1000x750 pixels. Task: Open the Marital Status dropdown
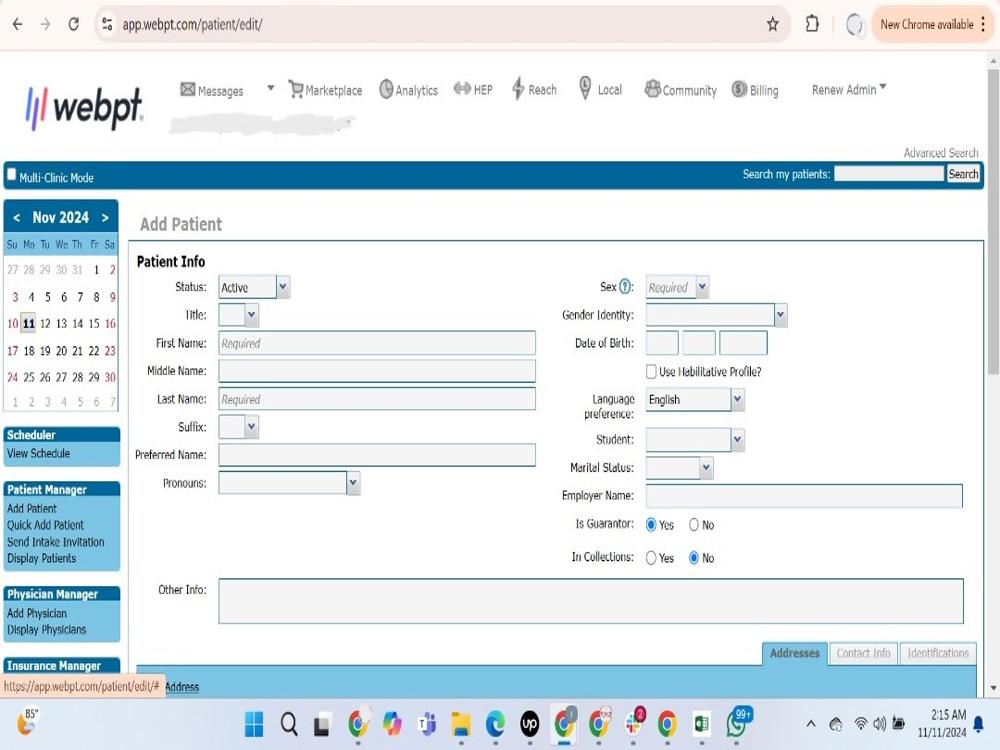(679, 467)
